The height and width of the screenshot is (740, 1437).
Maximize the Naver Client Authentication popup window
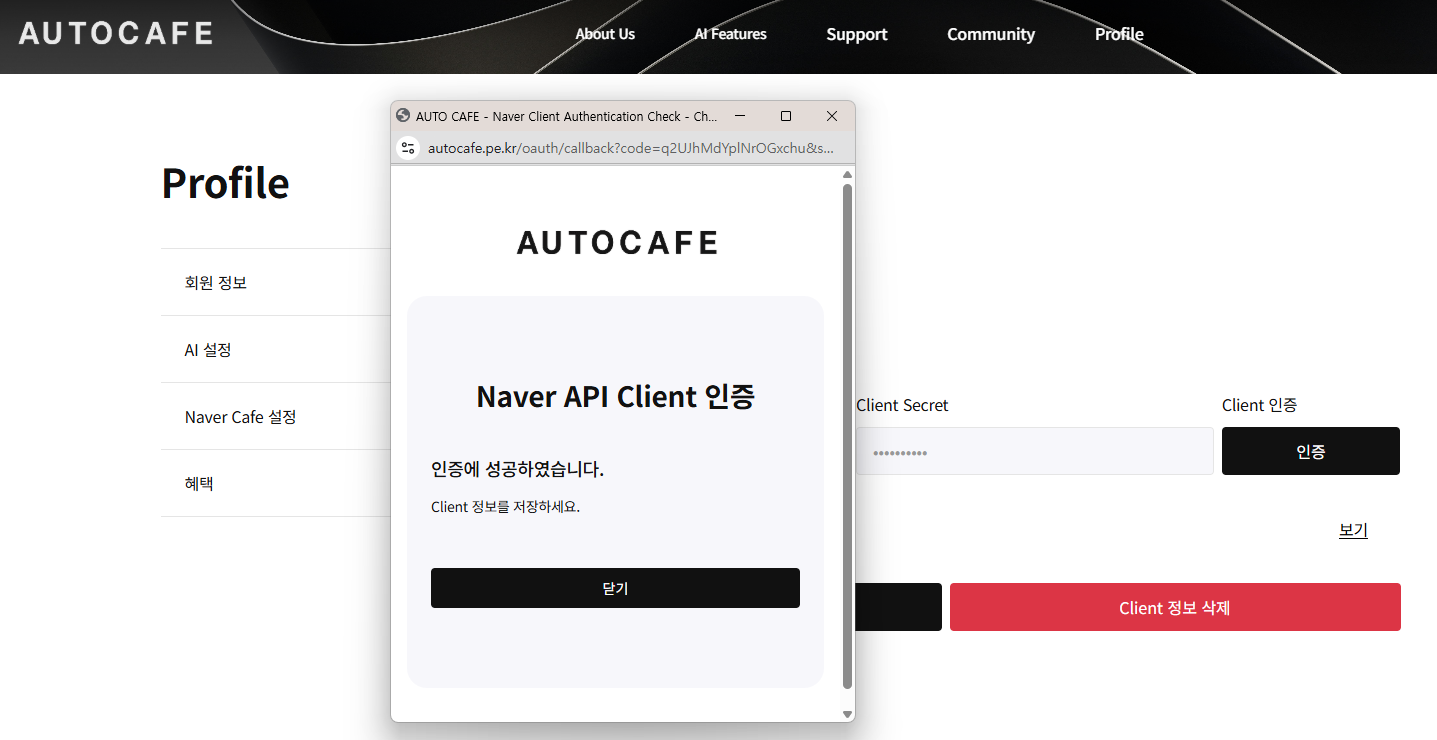coord(786,116)
